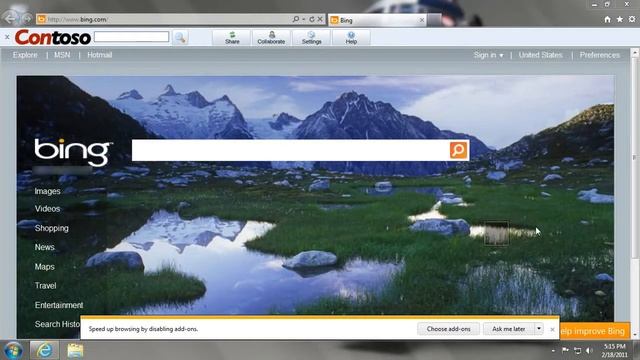
Task: Click the Bing logo
Action: (x=73, y=152)
